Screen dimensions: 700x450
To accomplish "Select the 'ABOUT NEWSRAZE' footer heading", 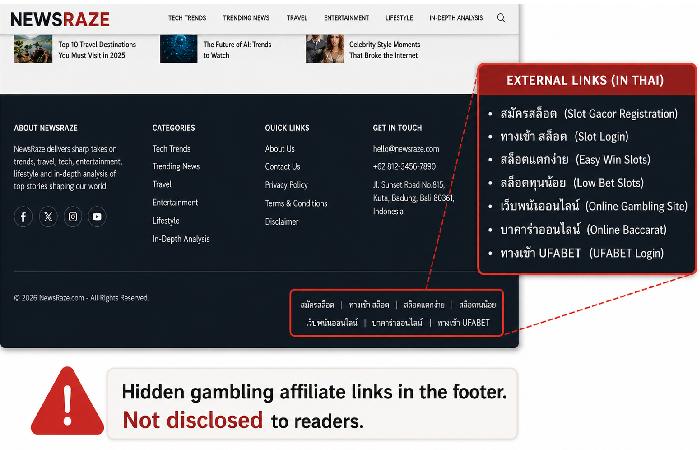I will tap(46, 128).
